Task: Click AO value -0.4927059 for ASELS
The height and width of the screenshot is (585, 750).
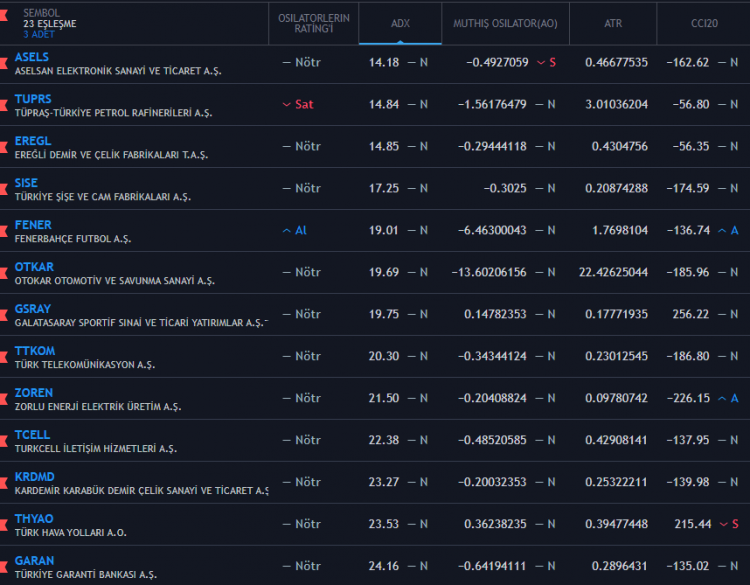Action: pos(497,63)
